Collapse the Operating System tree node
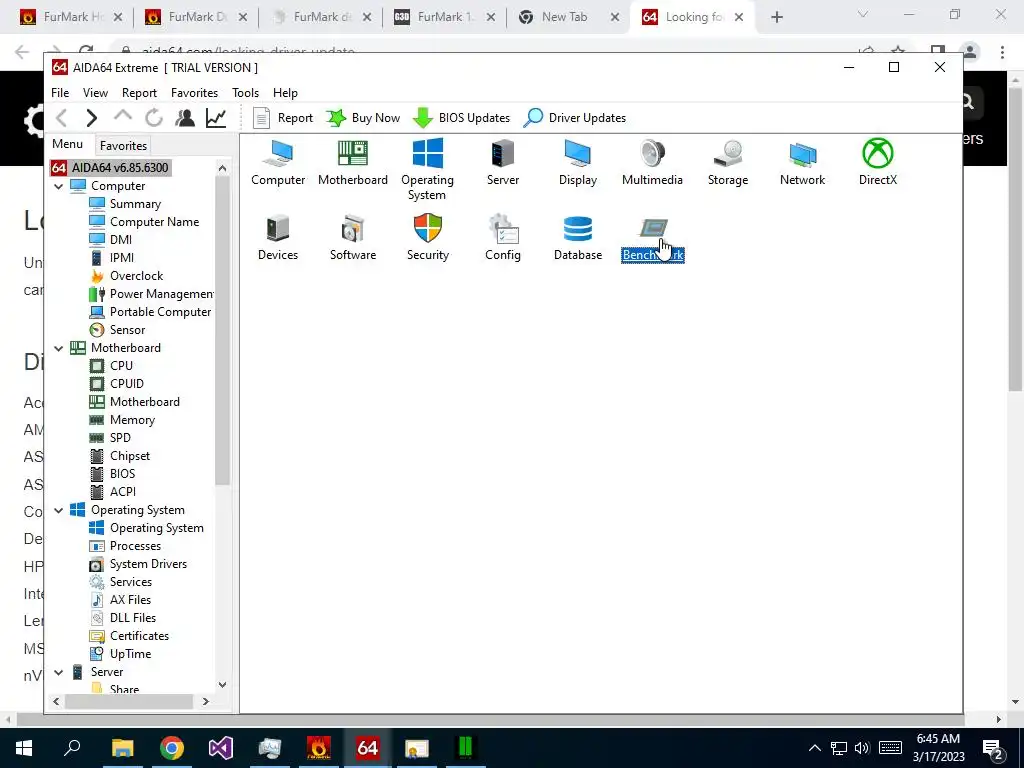Viewport: 1024px width, 768px height. (59, 510)
